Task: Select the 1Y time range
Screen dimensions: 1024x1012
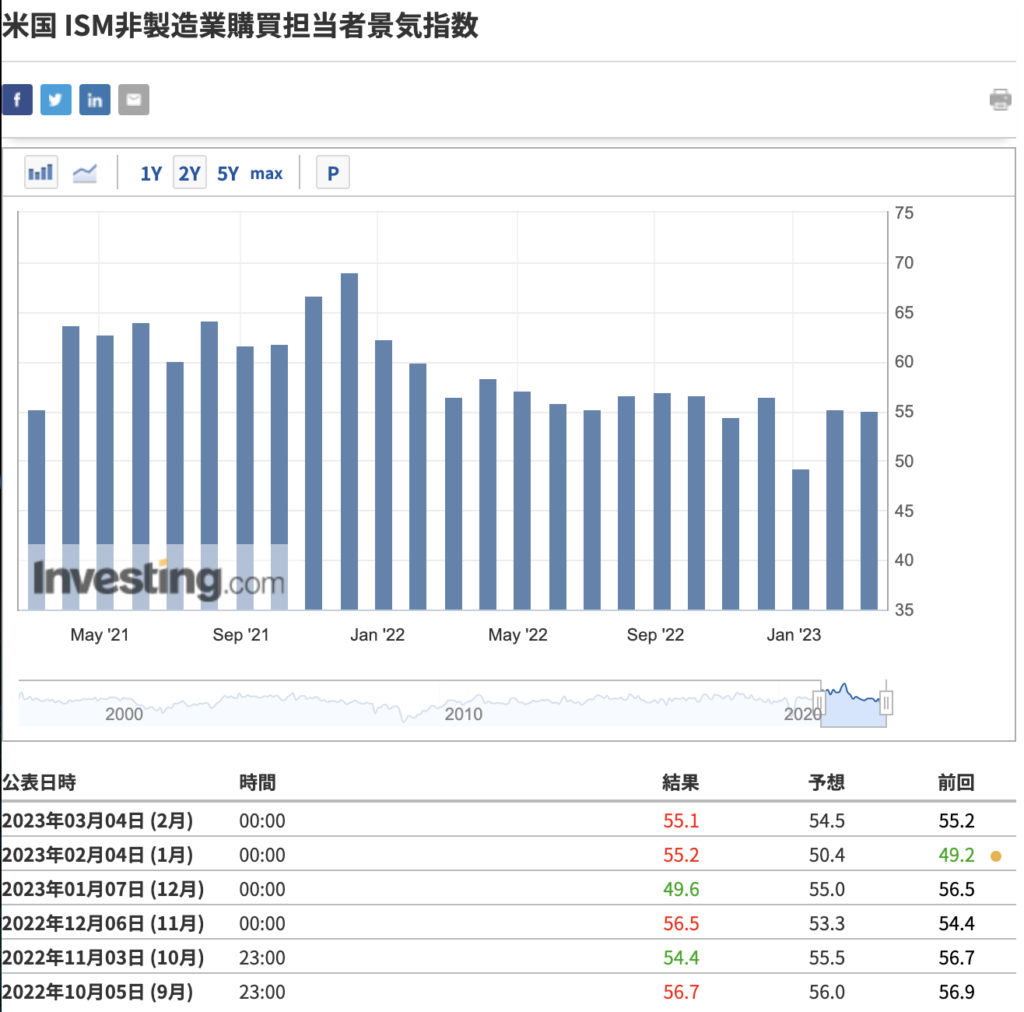Action: coord(151,174)
